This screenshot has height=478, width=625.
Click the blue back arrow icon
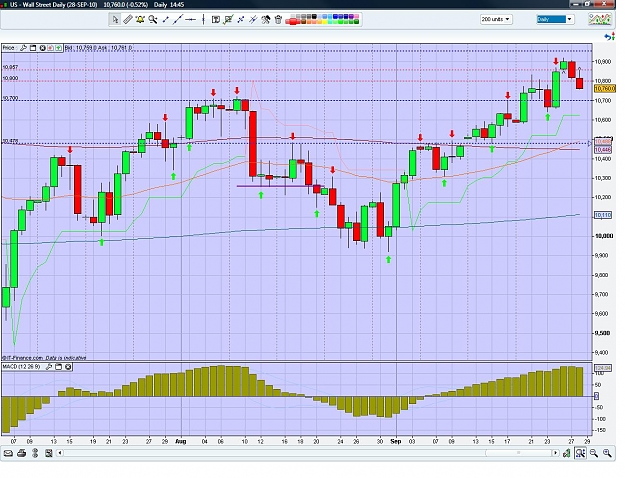pyautogui.click(x=607, y=37)
